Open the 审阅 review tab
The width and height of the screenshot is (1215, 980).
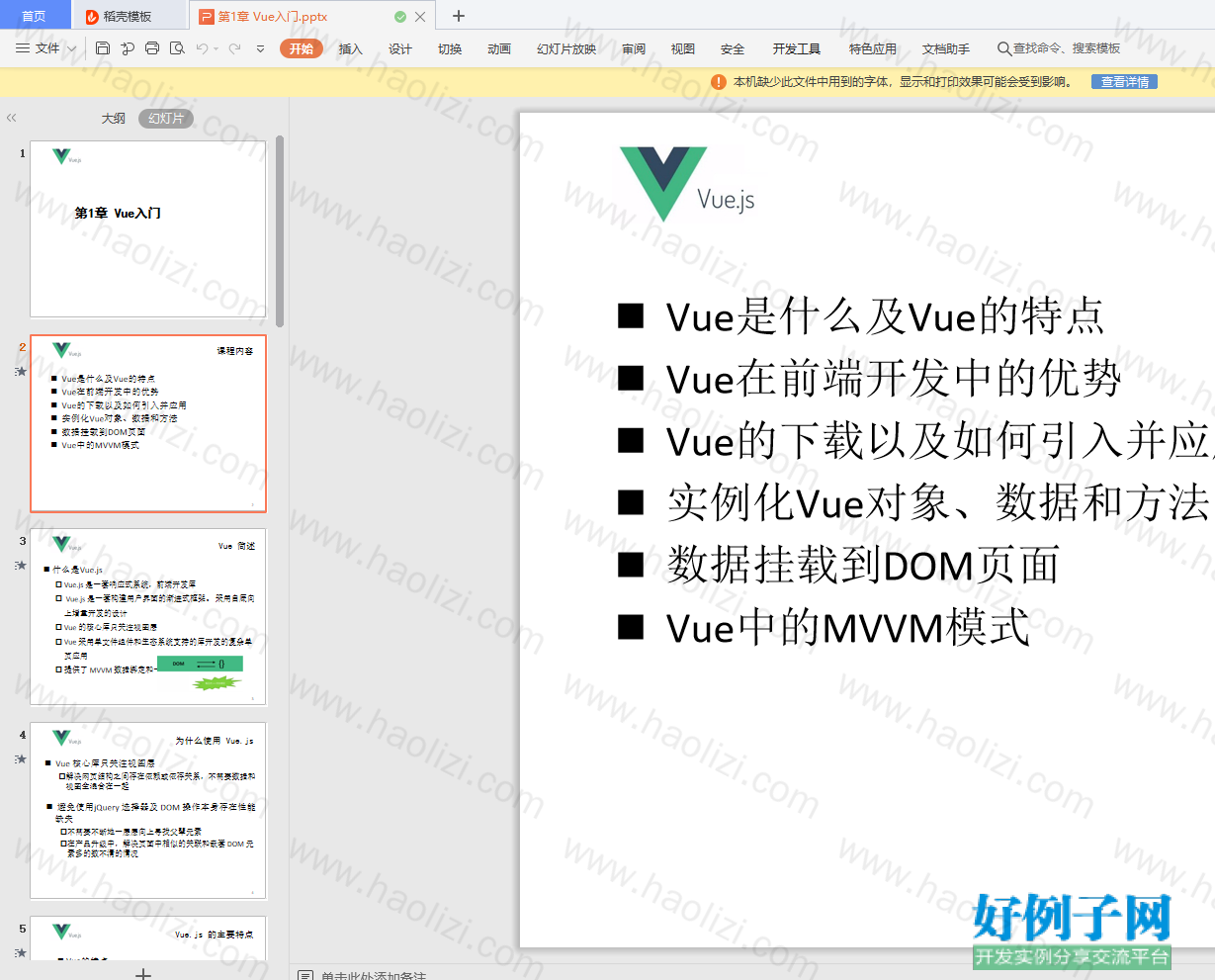(634, 48)
